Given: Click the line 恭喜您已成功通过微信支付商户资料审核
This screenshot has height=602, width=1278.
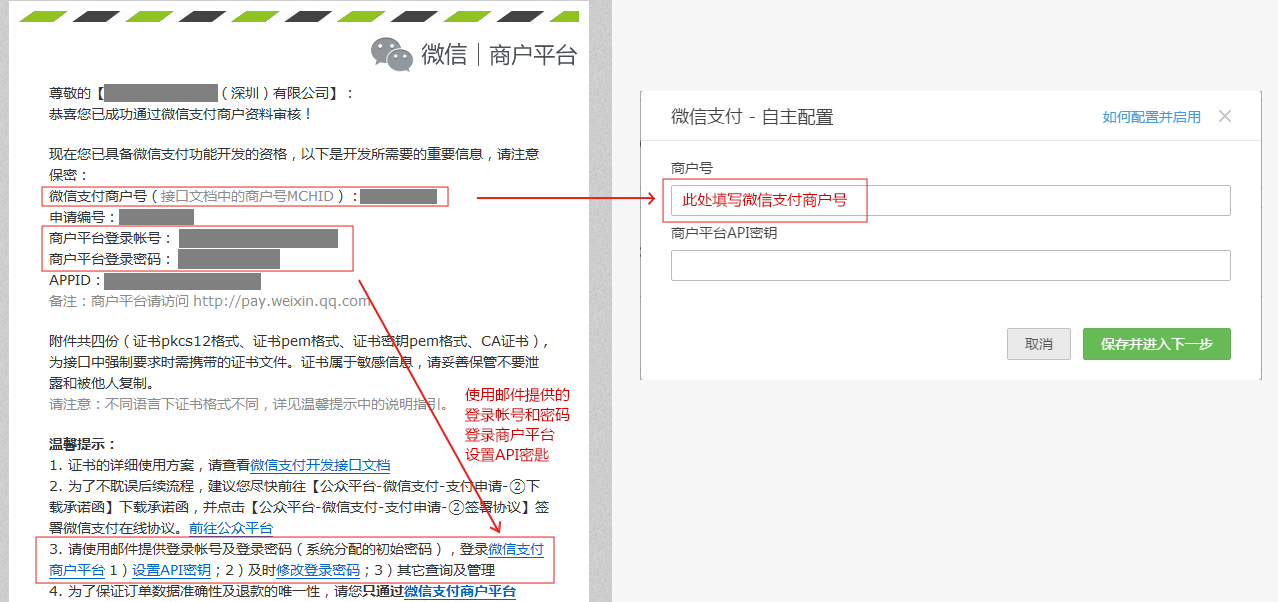Looking at the screenshot, I should (x=181, y=114).
